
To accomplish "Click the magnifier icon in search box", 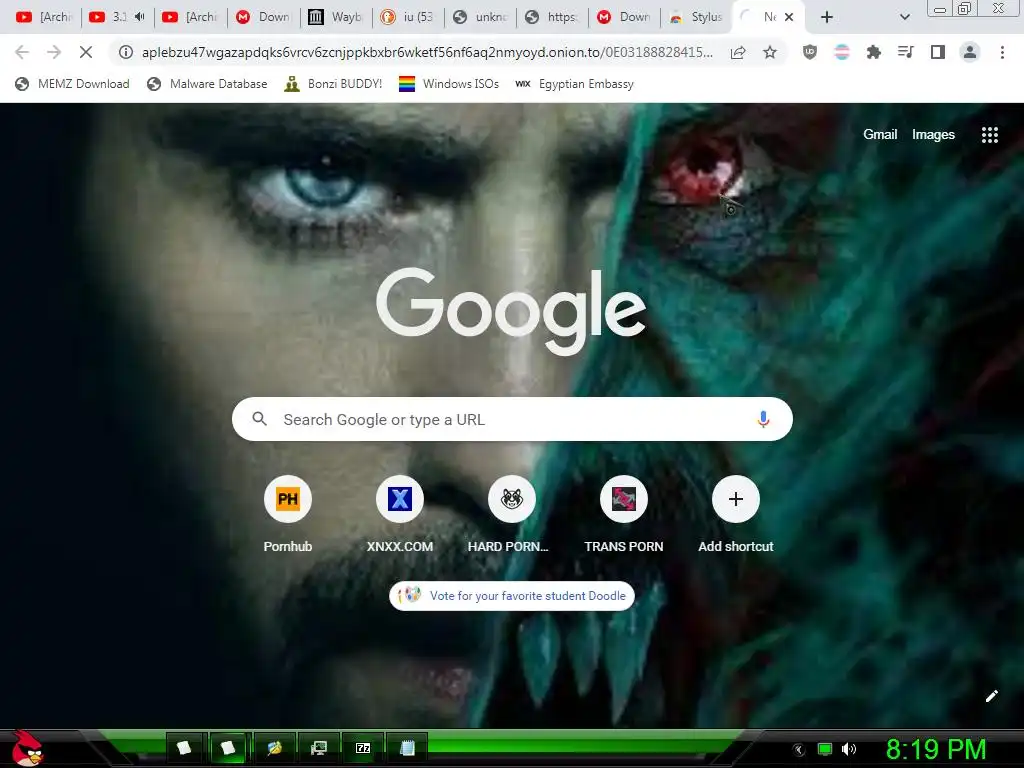I will [259, 419].
